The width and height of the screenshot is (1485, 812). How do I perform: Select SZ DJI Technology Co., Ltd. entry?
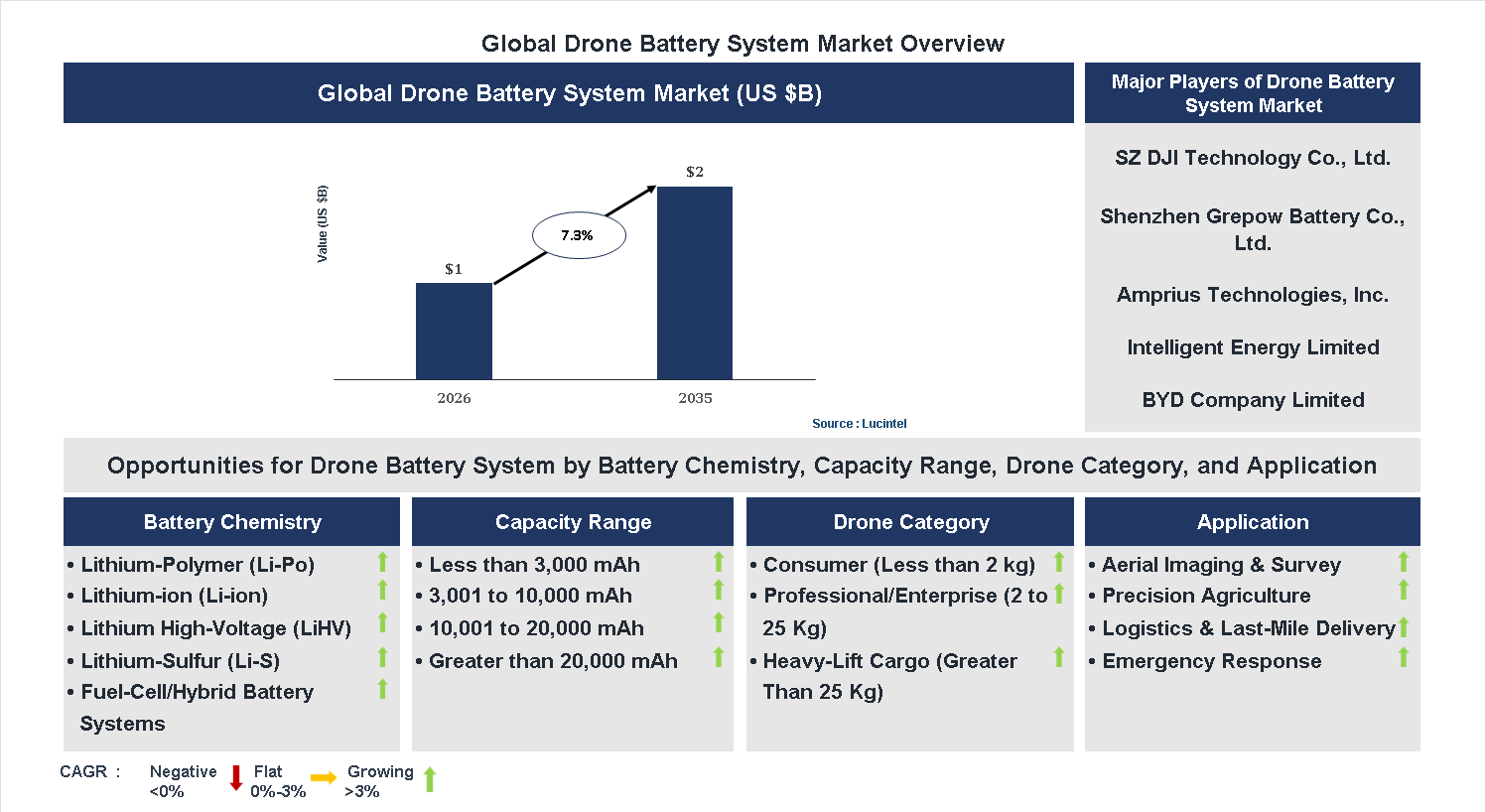pyautogui.click(x=1253, y=158)
